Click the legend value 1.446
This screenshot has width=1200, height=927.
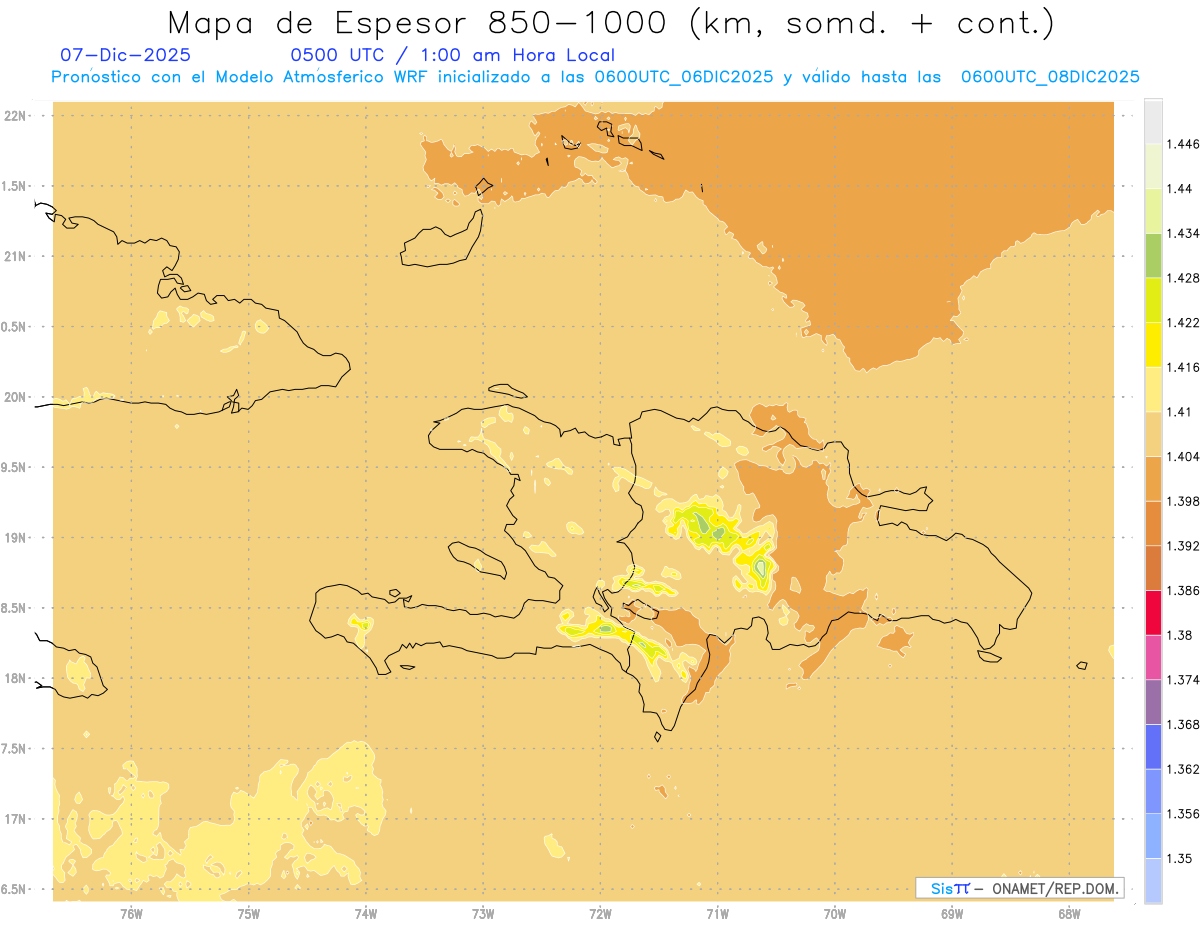tap(1181, 144)
